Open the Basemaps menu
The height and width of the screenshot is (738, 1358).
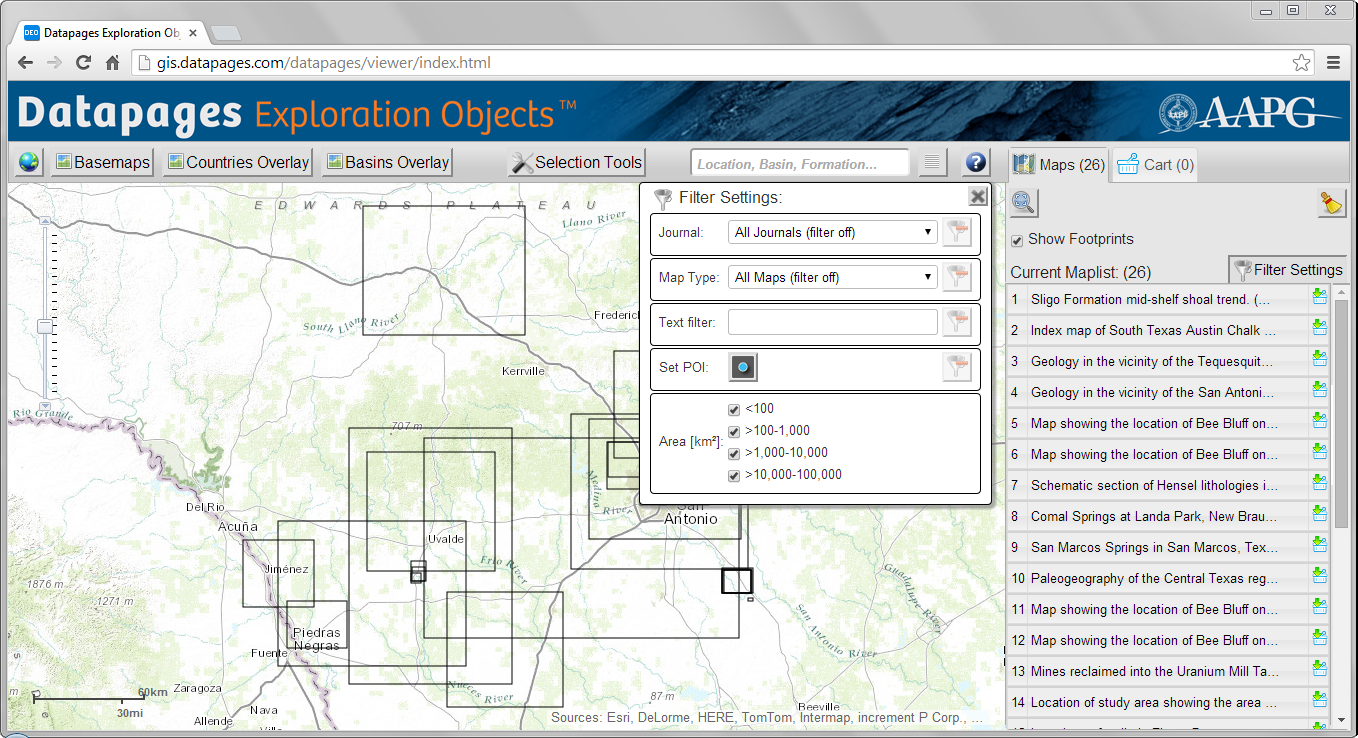(x=103, y=162)
